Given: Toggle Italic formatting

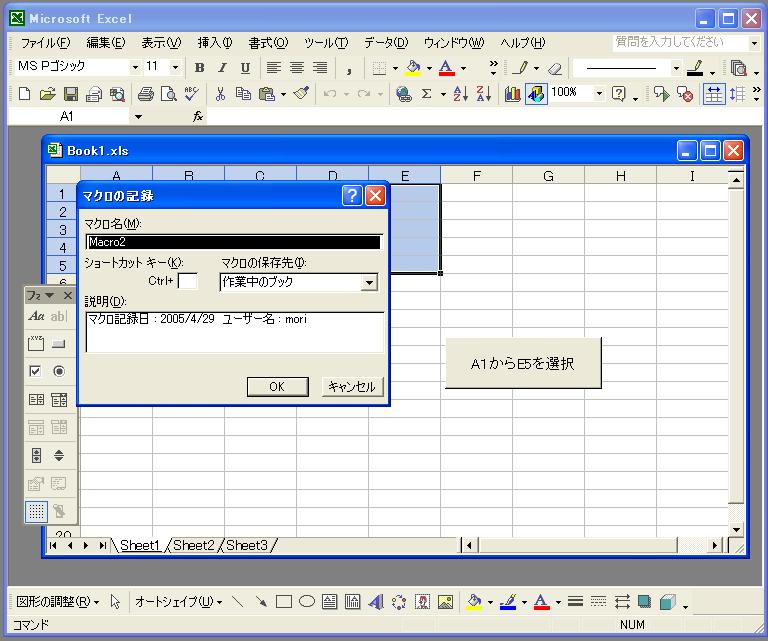Looking at the screenshot, I should coord(222,68).
